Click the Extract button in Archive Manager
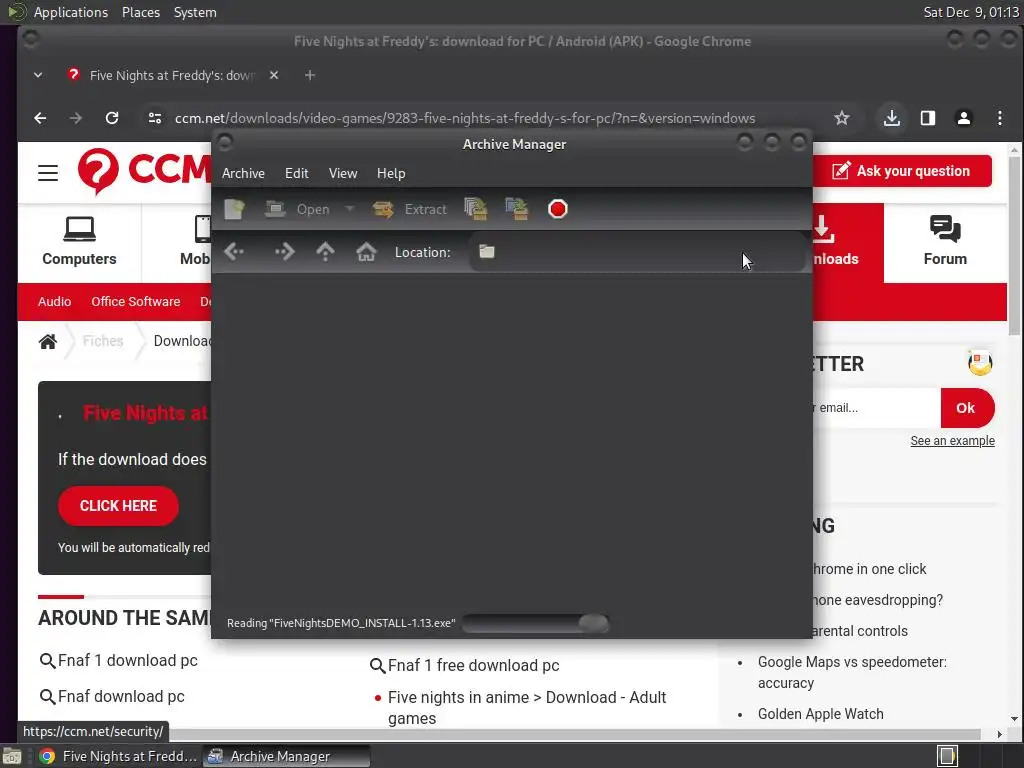The height and width of the screenshot is (768, 1024). click(x=409, y=210)
